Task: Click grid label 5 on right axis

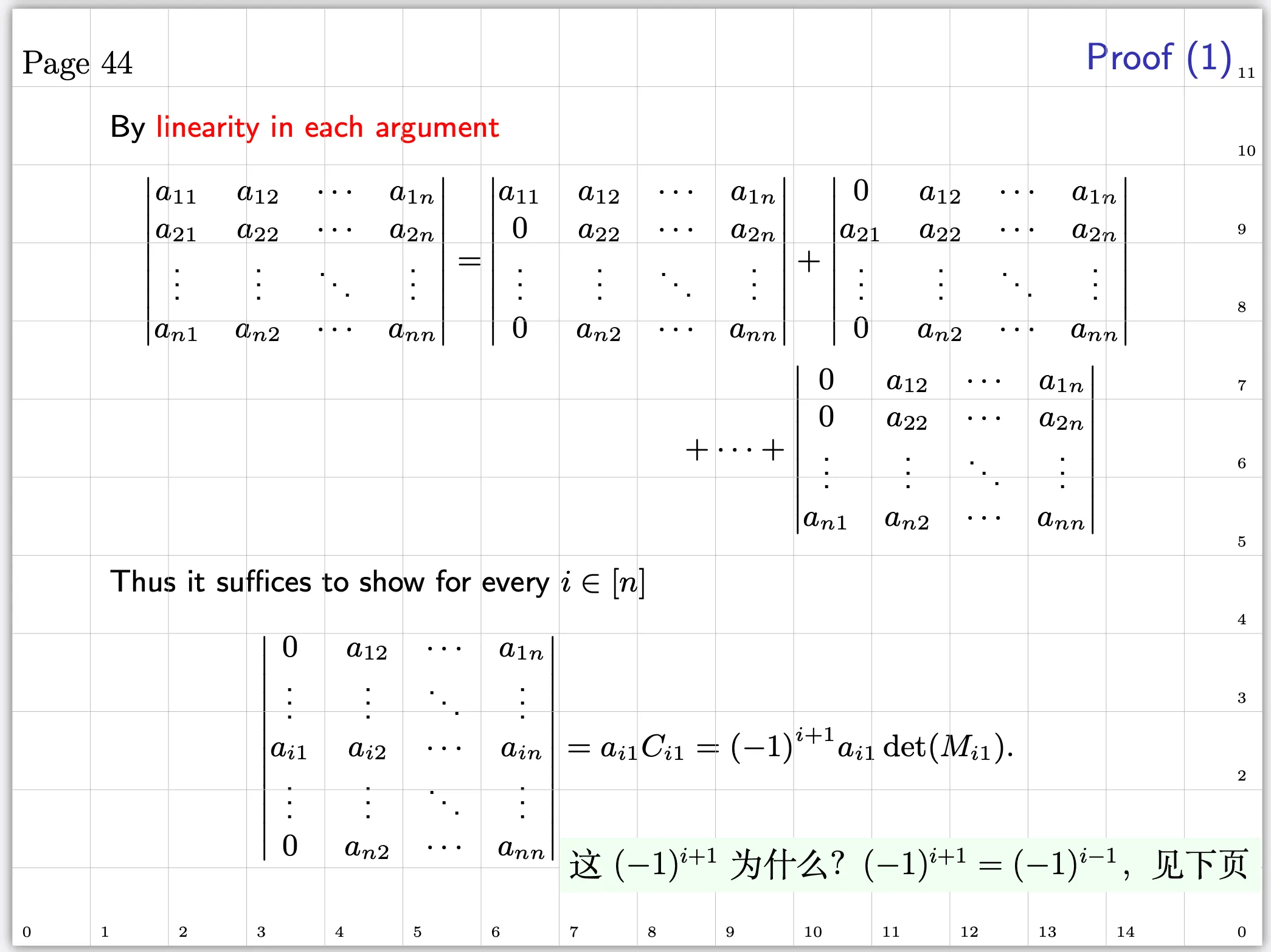Action: (x=1242, y=542)
